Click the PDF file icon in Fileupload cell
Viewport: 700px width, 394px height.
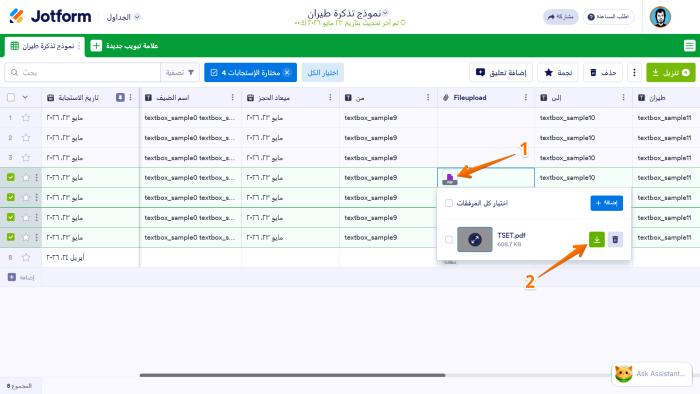point(450,178)
